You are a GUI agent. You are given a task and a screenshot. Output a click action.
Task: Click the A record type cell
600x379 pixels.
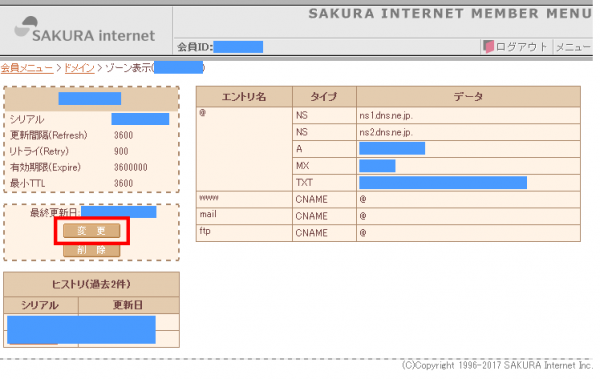[x=324, y=149]
